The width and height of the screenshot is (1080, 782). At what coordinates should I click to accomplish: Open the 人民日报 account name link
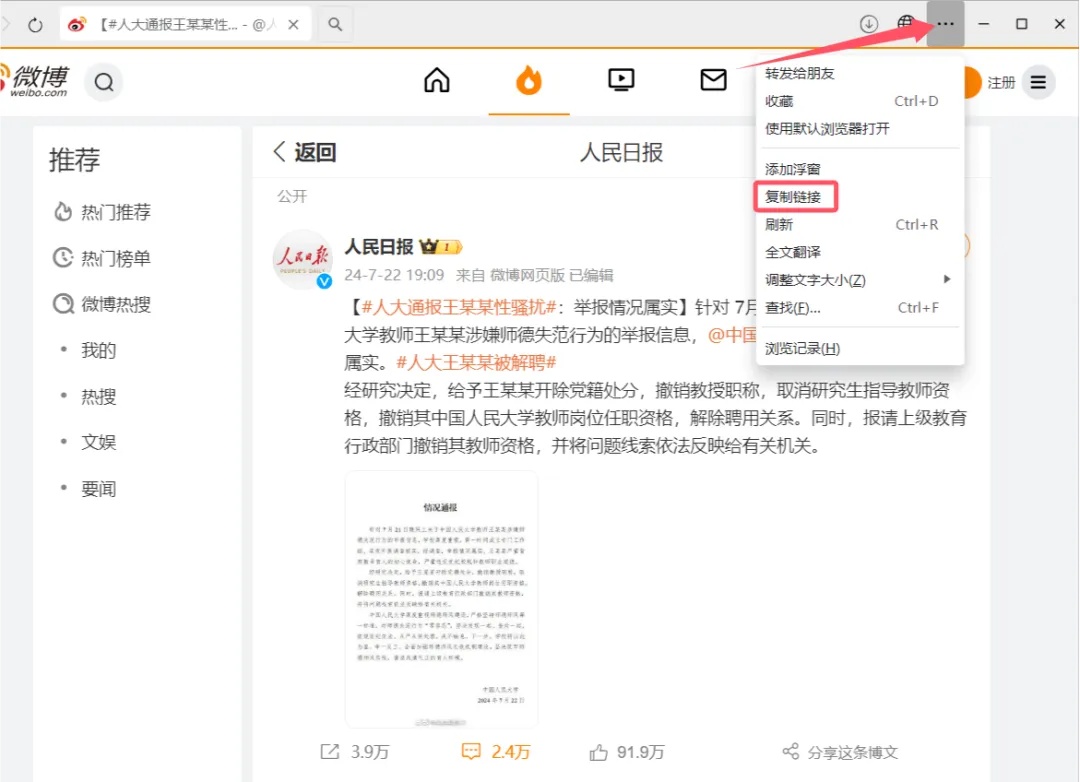click(x=378, y=247)
